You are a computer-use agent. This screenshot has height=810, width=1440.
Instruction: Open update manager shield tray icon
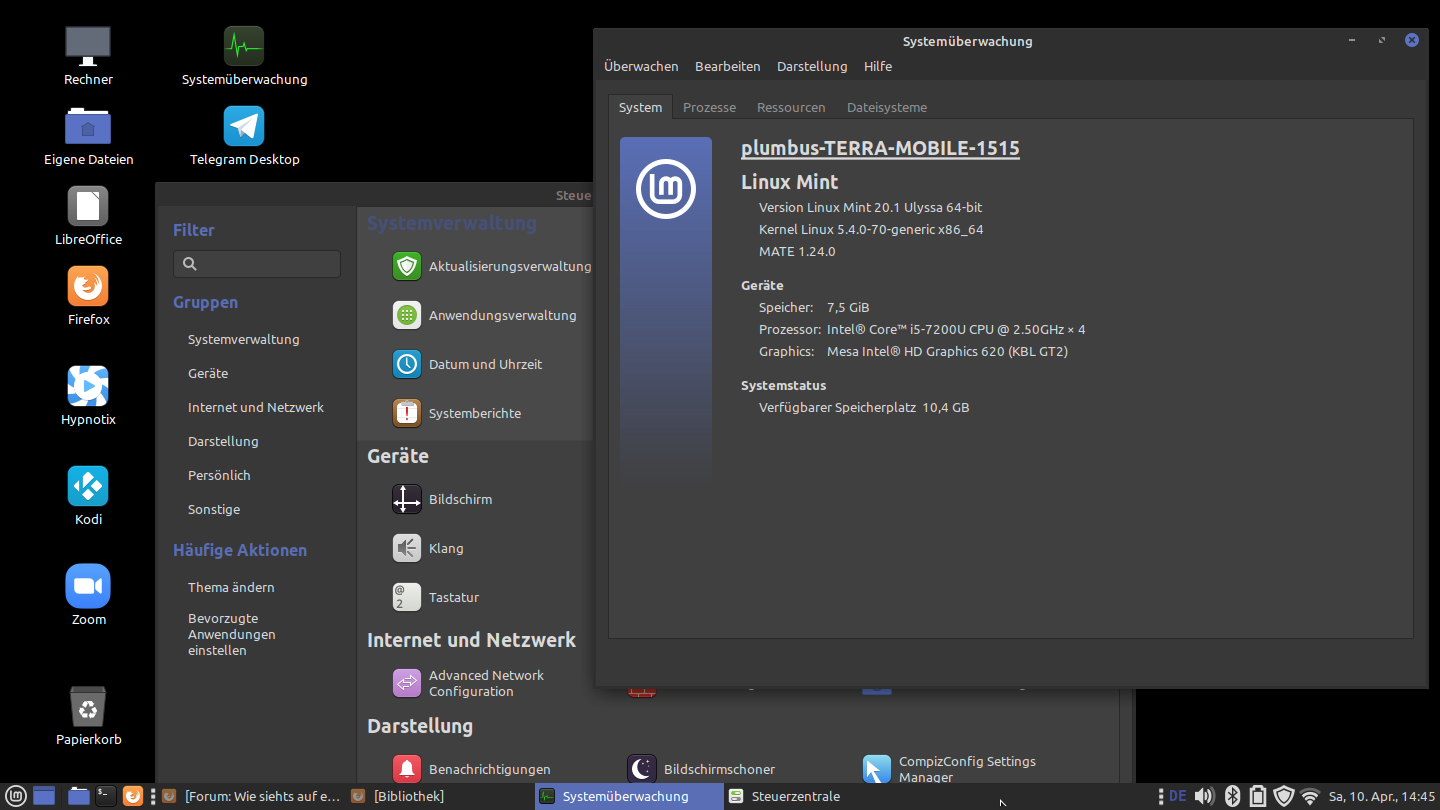[x=1284, y=796]
